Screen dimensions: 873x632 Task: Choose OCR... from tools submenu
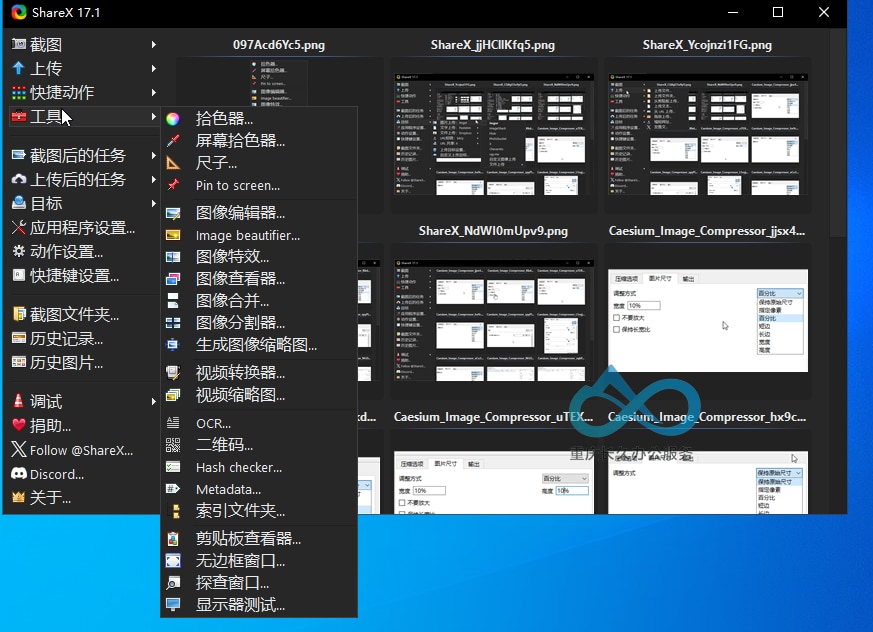(213, 423)
